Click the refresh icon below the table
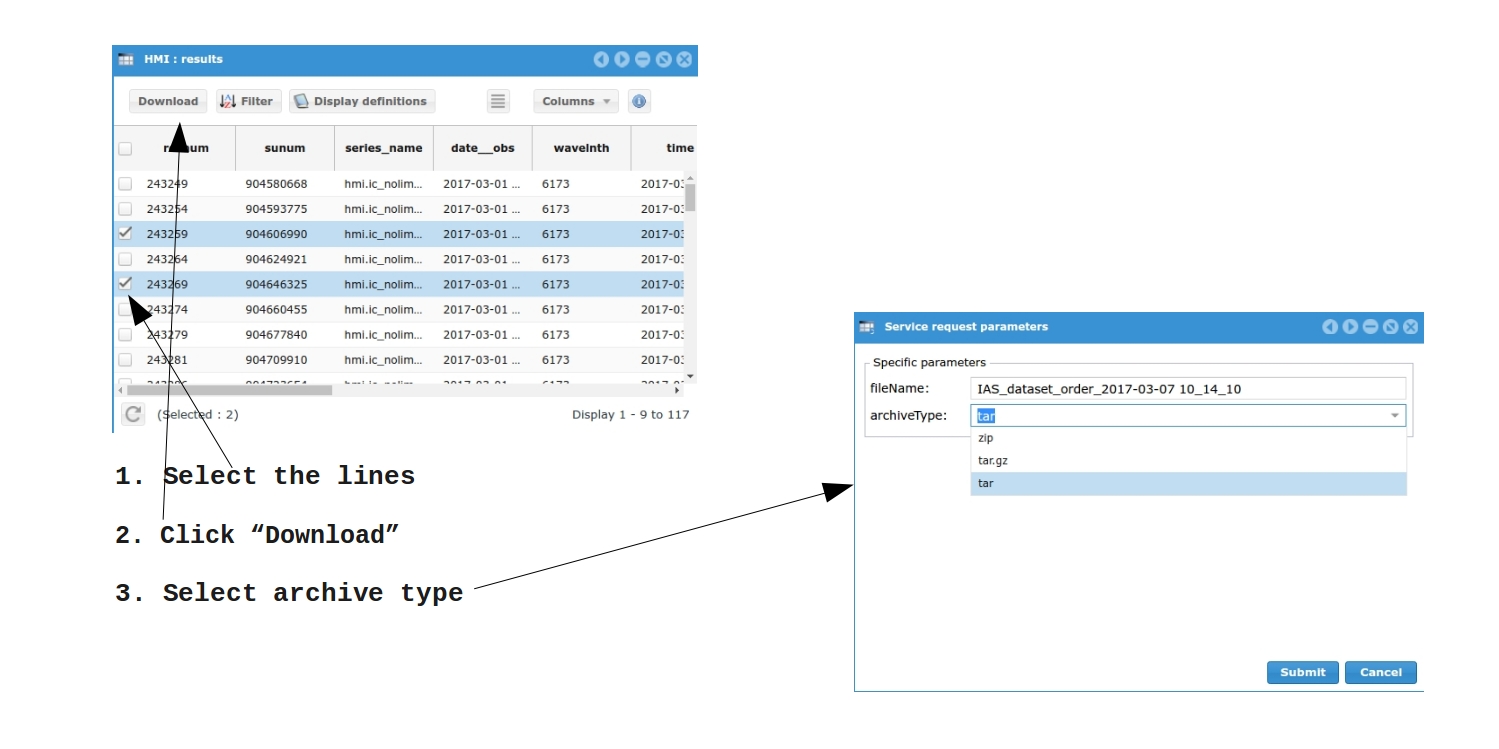1499x749 pixels. 133,414
